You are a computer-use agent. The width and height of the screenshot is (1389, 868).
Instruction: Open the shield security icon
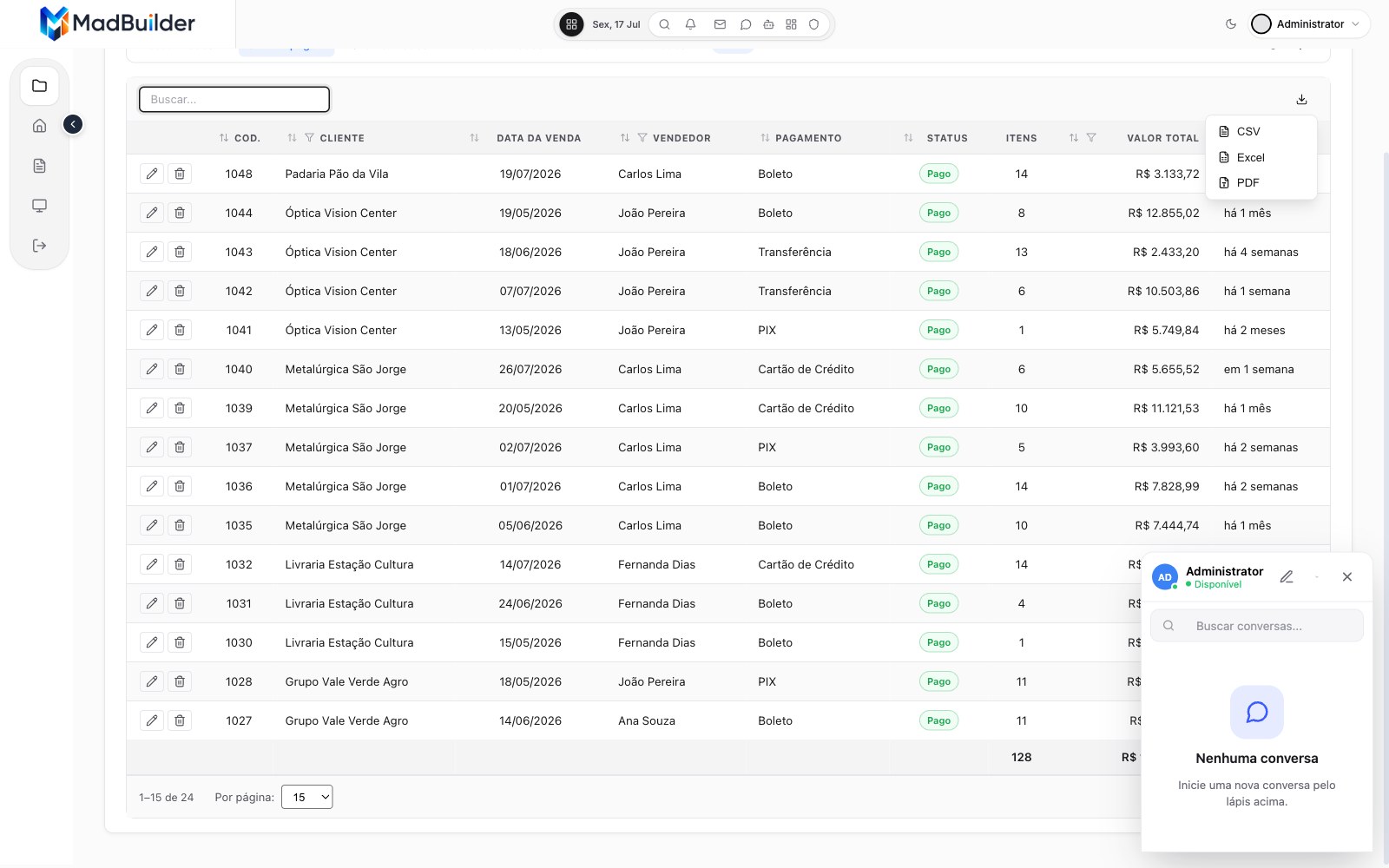pos(813,24)
